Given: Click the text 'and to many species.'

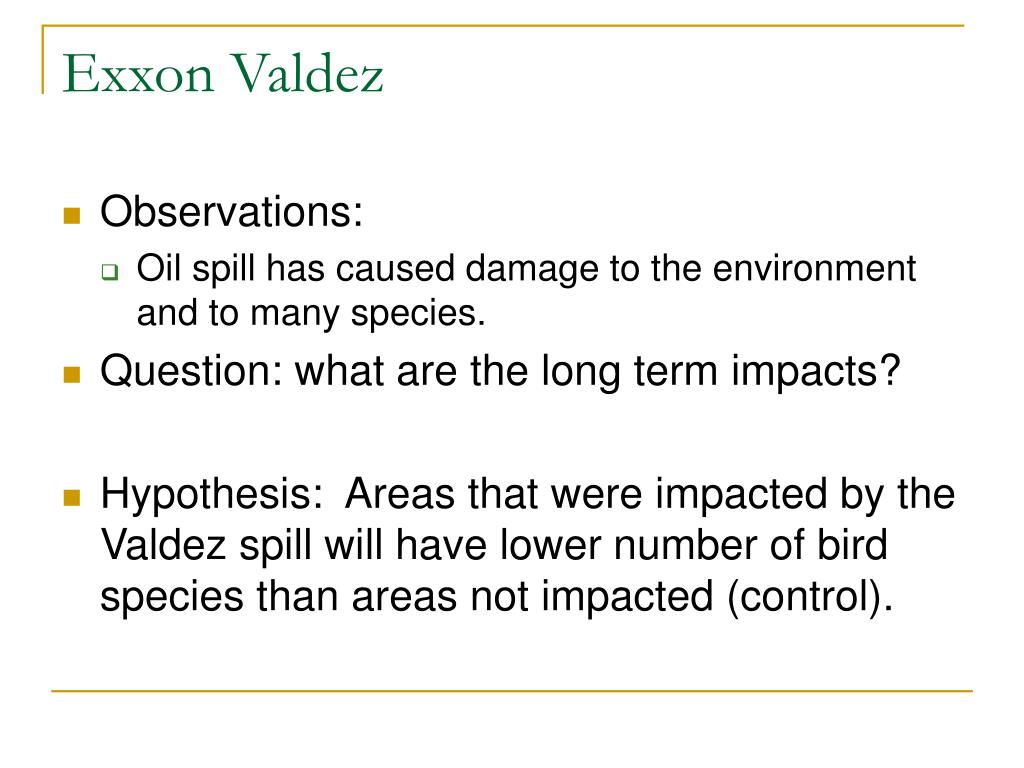Looking at the screenshot, I should pyautogui.click(x=311, y=313).
